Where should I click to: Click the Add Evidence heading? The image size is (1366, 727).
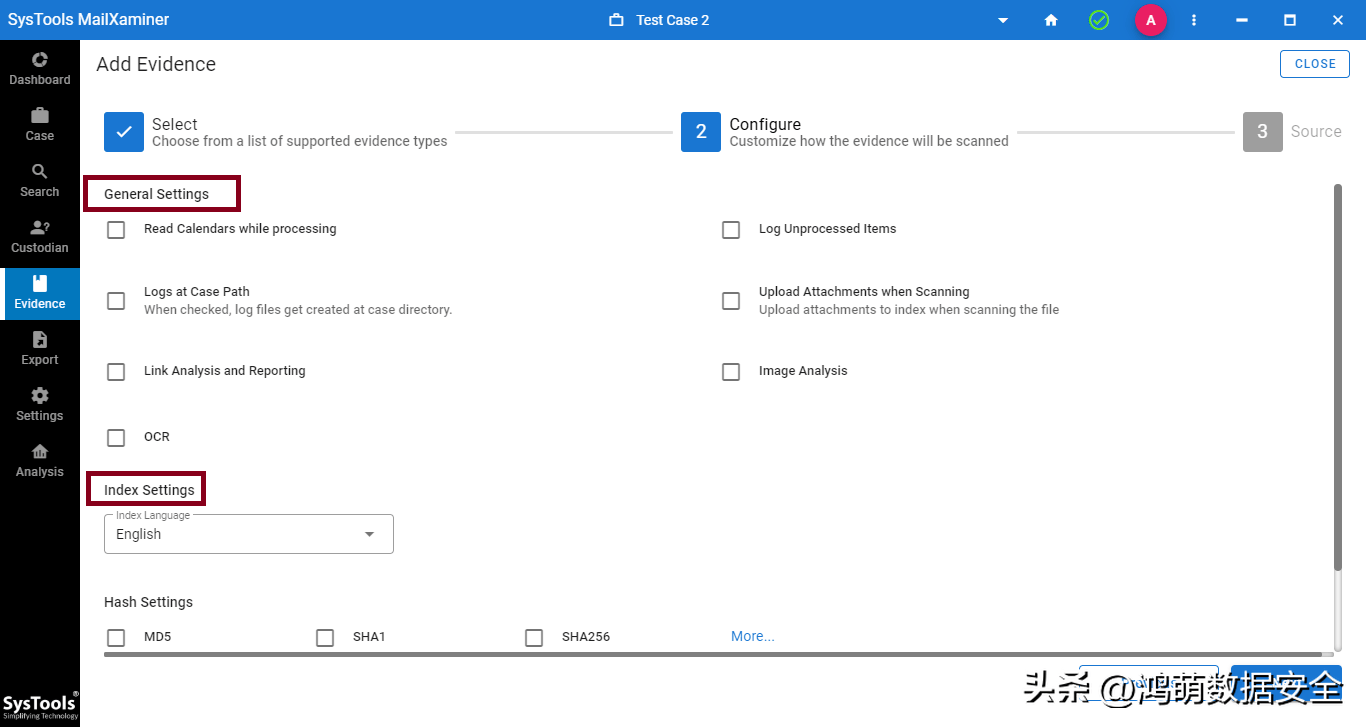click(156, 64)
